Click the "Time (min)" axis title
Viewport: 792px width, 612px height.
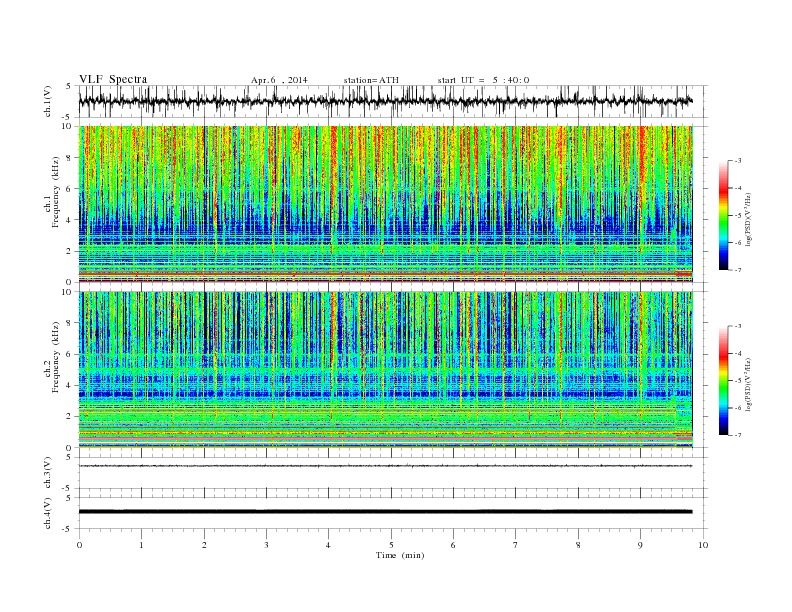click(400, 555)
